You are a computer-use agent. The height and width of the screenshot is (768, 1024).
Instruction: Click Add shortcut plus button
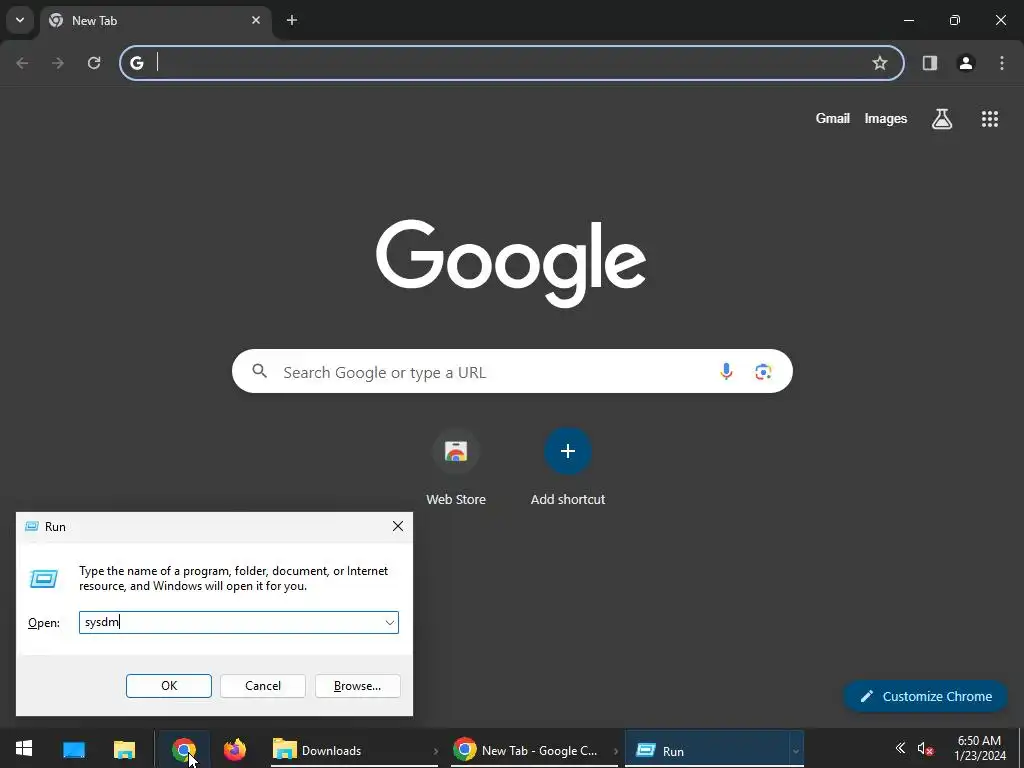(x=568, y=451)
